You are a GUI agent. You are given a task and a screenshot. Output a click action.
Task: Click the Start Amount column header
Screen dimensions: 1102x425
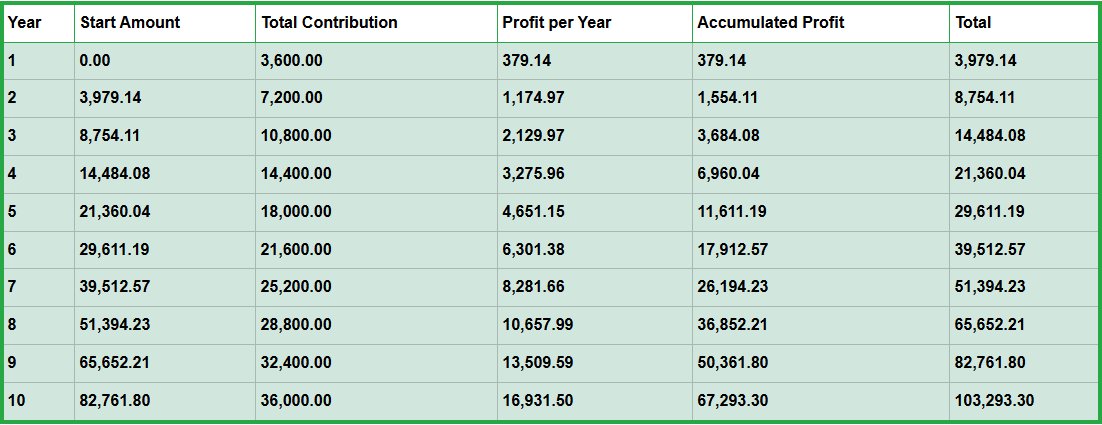(x=130, y=22)
